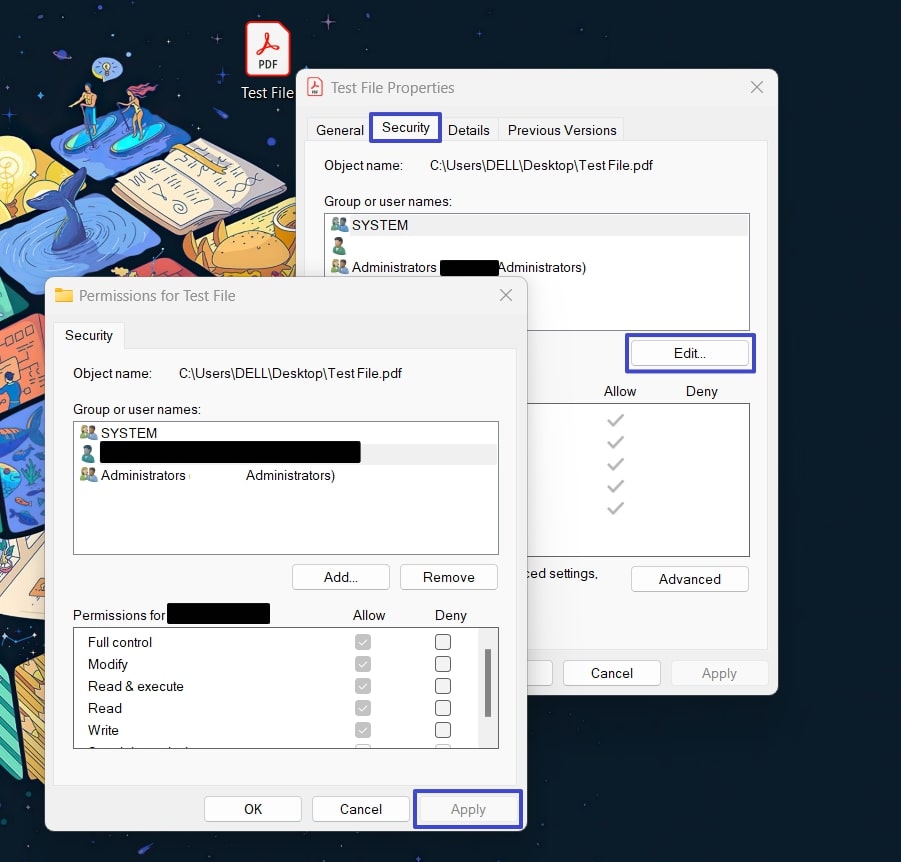Check Deny for Modify permission
Image resolution: width=901 pixels, height=862 pixels.
(442, 663)
